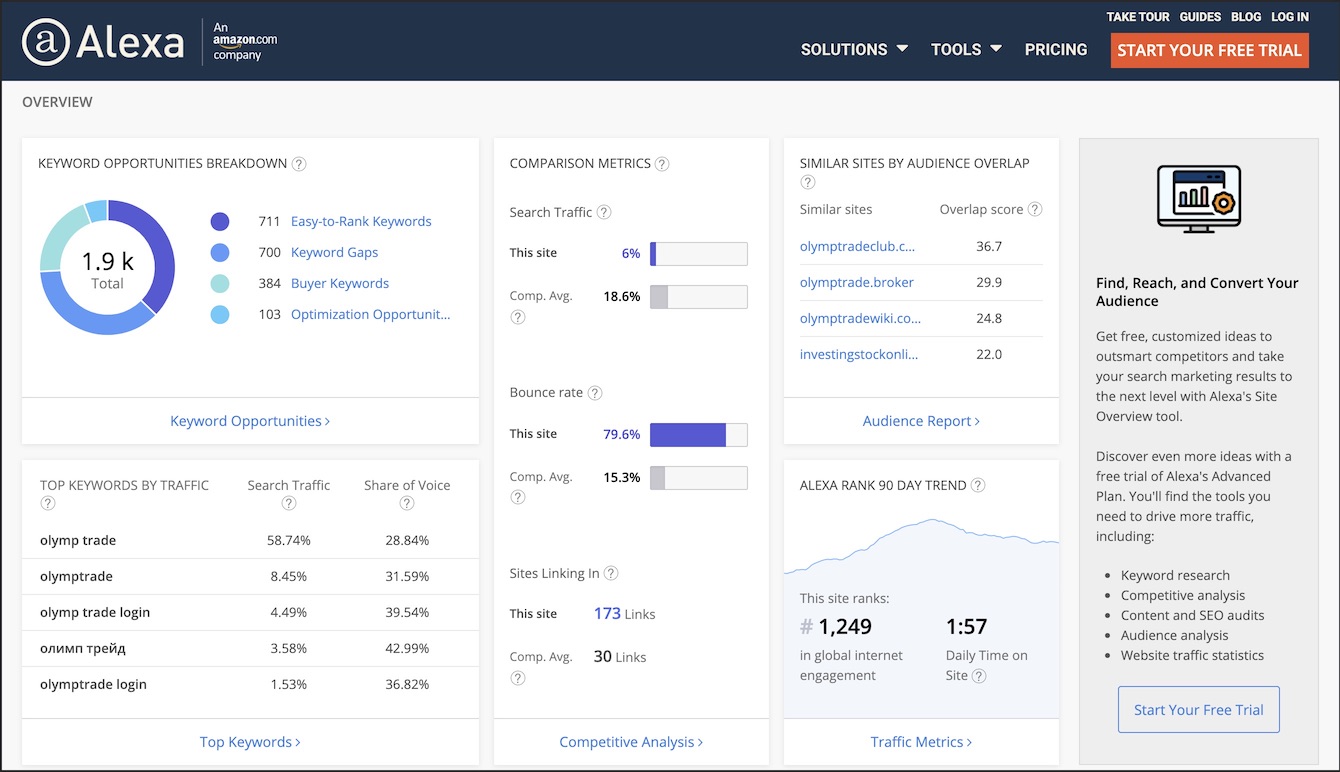Visit the olymptrade.broker similar site link
The image size is (1340, 772).
coord(856,282)
